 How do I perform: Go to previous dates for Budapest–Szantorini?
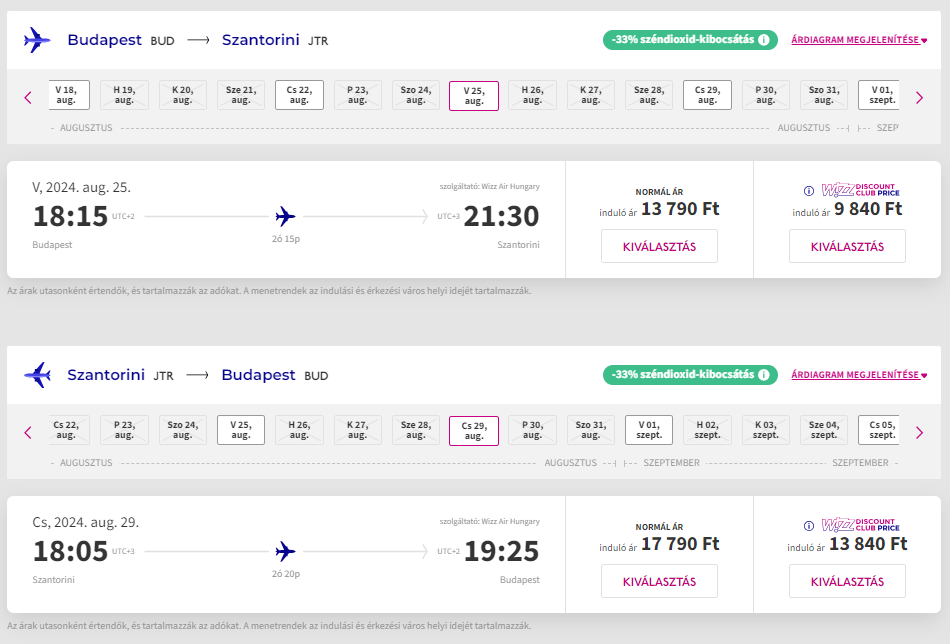(28, 97)
